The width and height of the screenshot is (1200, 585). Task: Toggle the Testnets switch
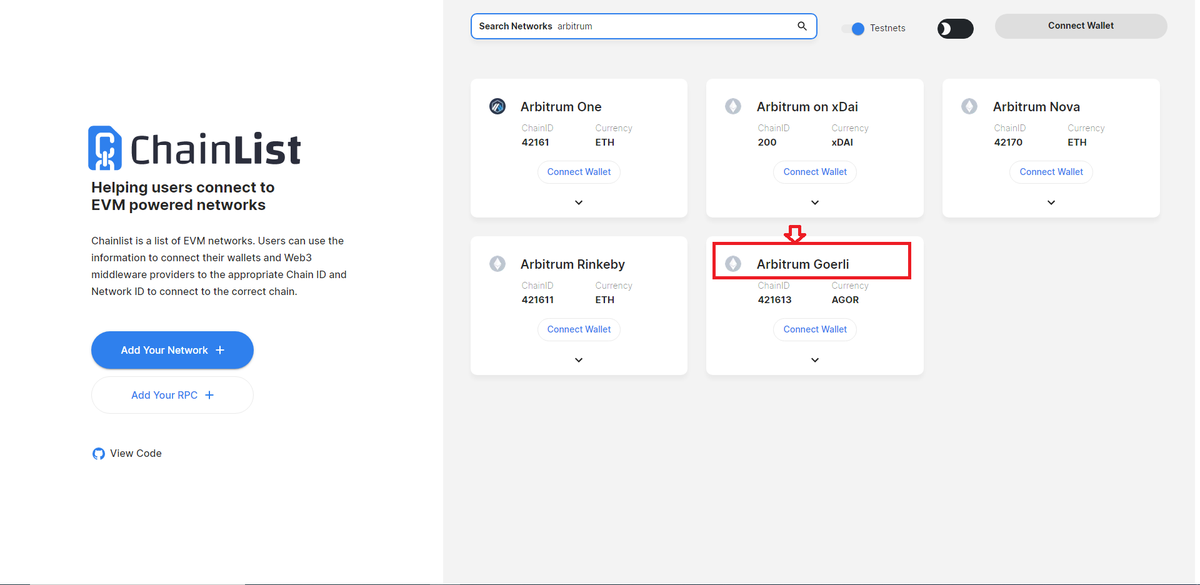853,28
